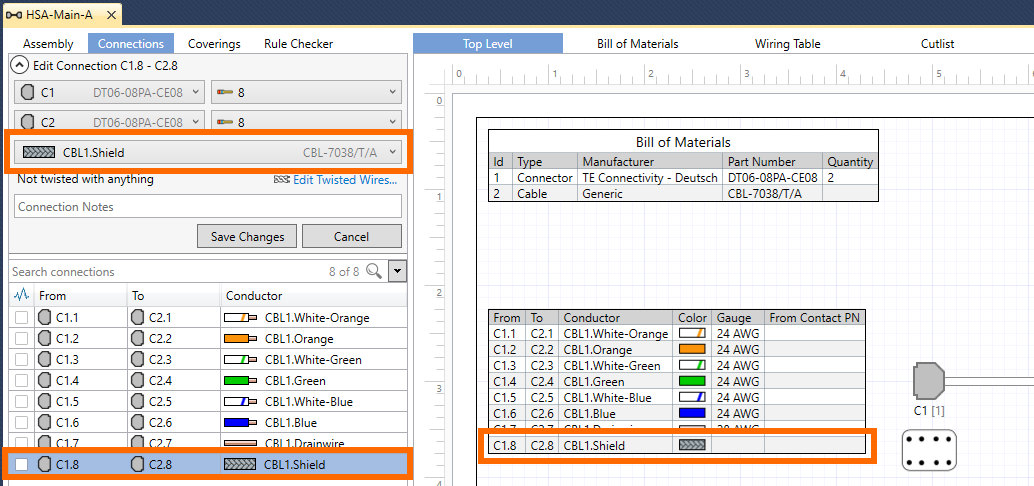Click the connector icon beside C1.4
This screenshot has height=486, width=1034.
click(45, 380)
